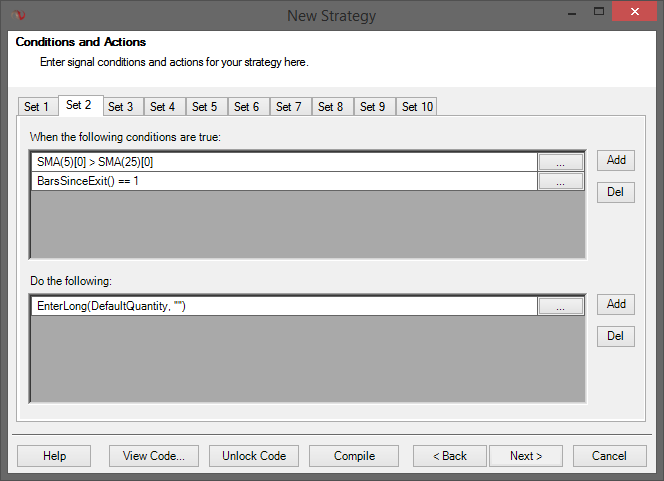
Task: Go to the Set 10 tab
Action: (x=417, y=107)
